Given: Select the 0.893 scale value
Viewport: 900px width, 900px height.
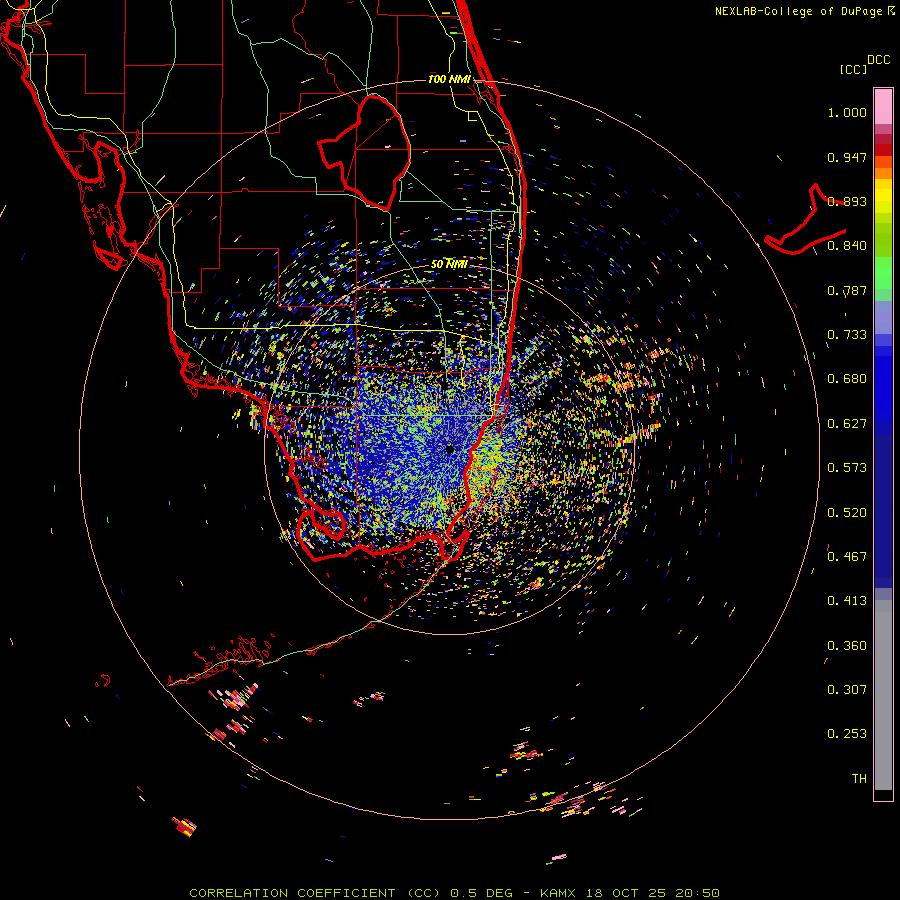Looking at the screenshot, I should pyautogui.click(x=847, y=201).
